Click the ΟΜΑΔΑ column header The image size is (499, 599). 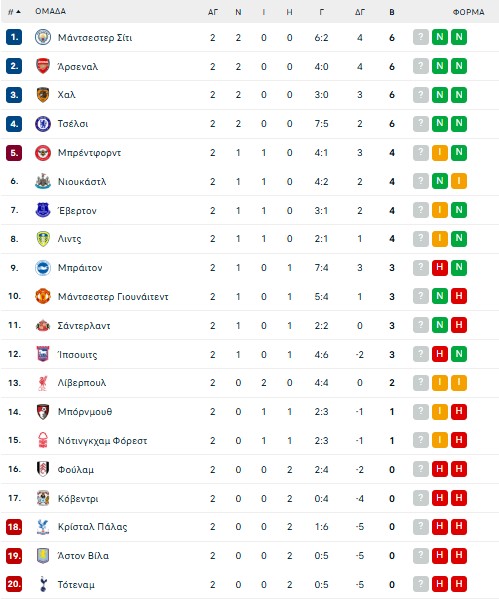50,11
